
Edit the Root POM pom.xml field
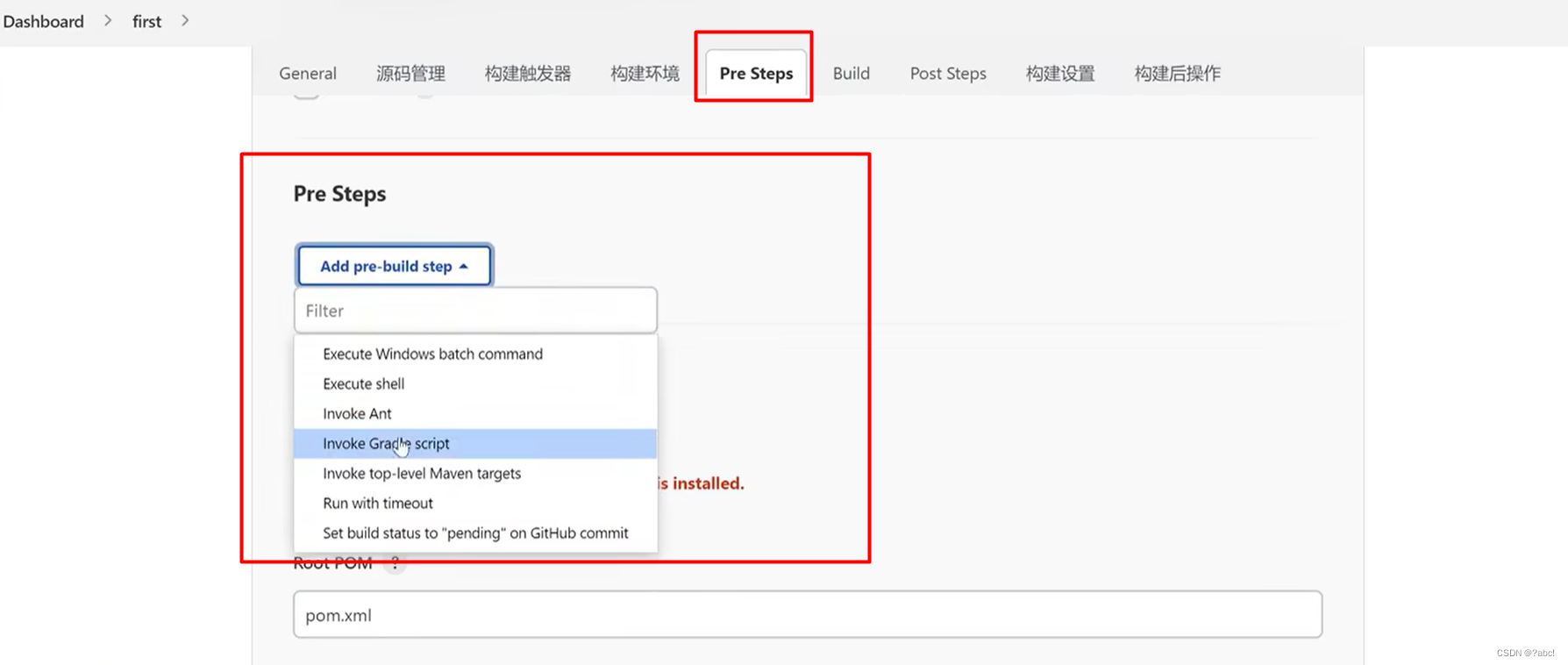coord(808,614)
